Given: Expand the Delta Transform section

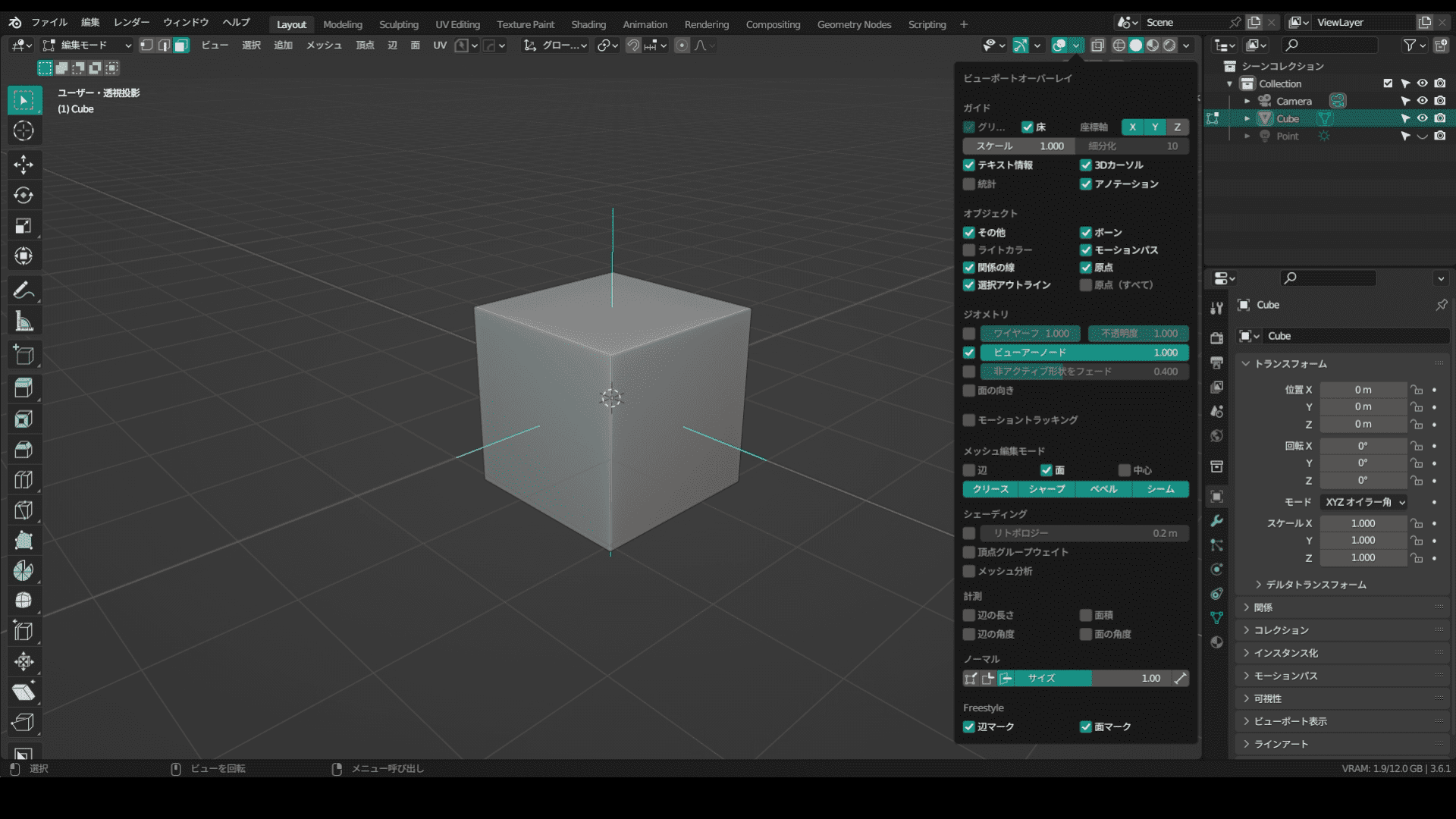Looking at the screenshot, I should [1313, 584].
